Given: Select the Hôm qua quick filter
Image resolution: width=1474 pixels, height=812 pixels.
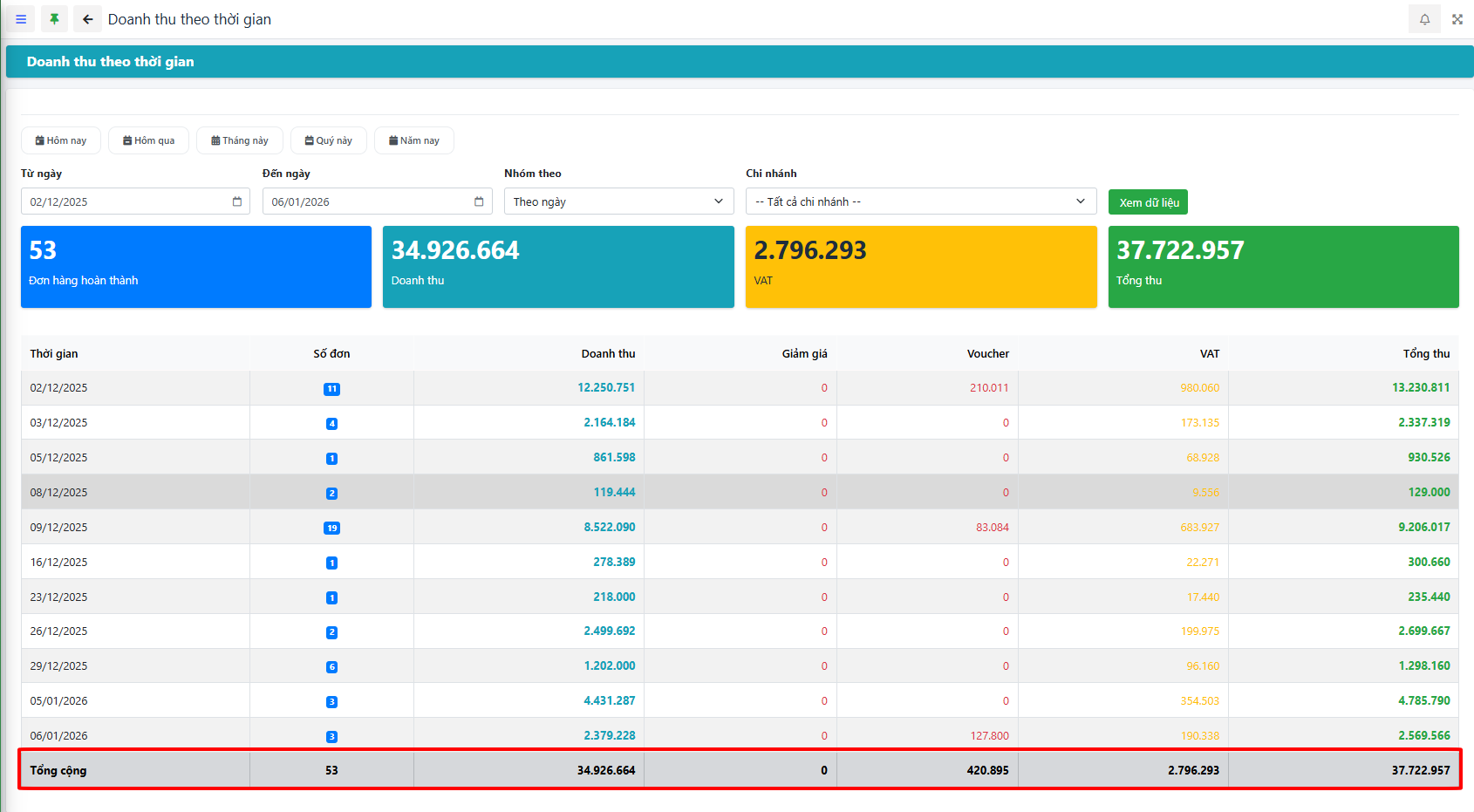Looking at the screenshot, I should click(148, 140).
